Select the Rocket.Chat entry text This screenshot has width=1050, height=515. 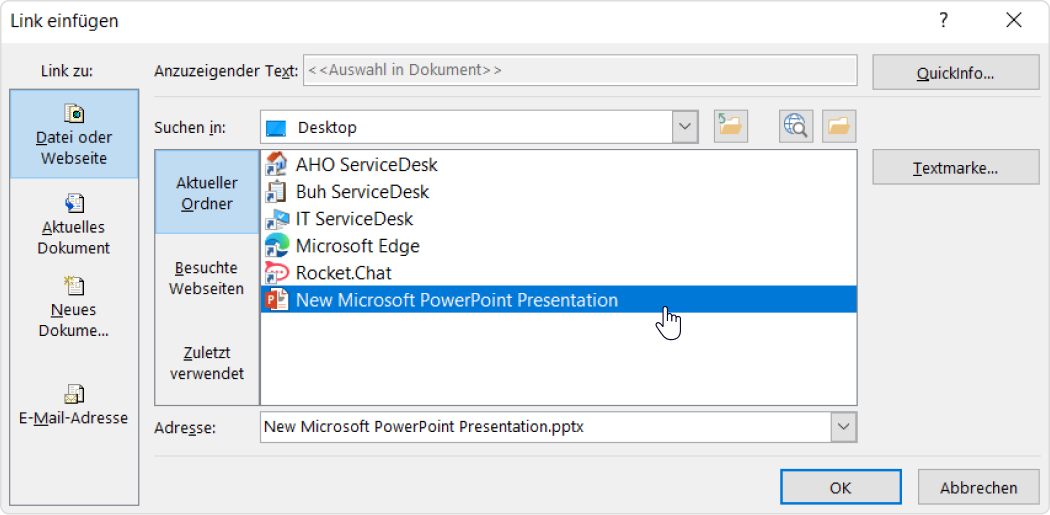(x=344, y=273)
